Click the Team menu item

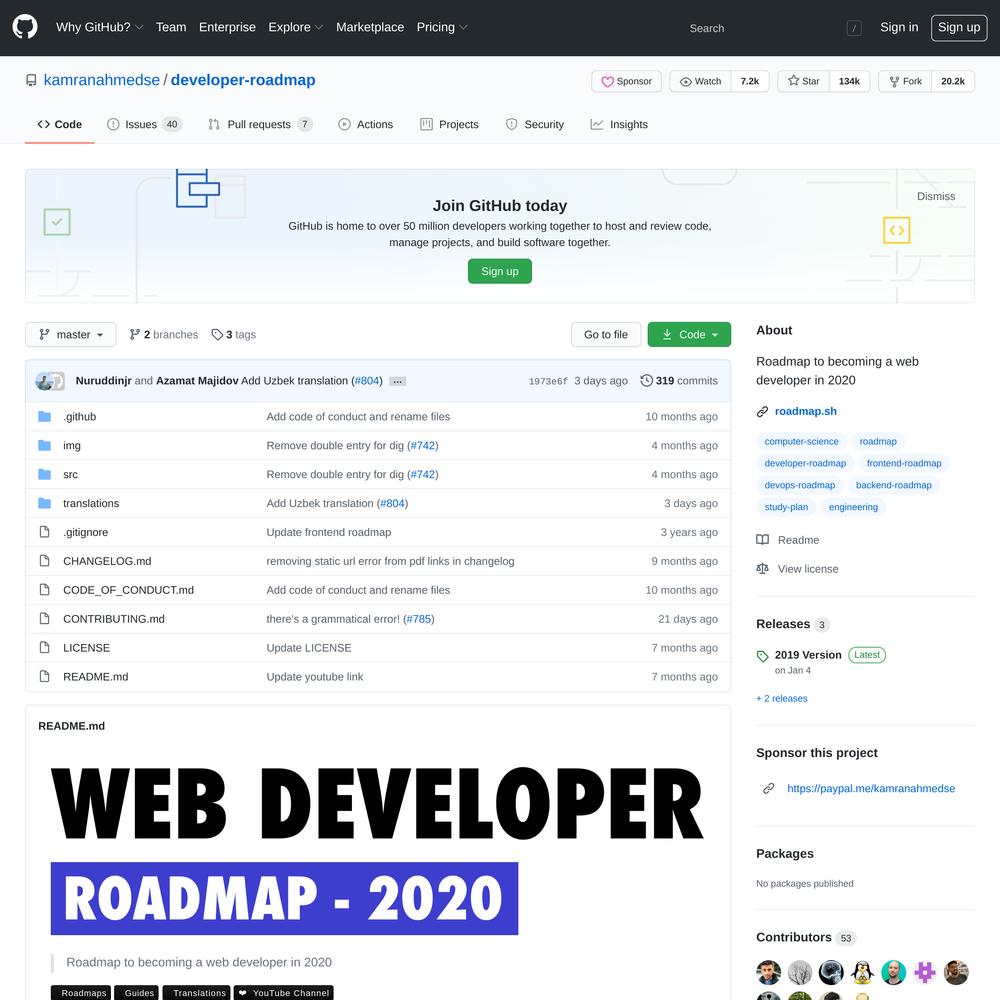171,27
